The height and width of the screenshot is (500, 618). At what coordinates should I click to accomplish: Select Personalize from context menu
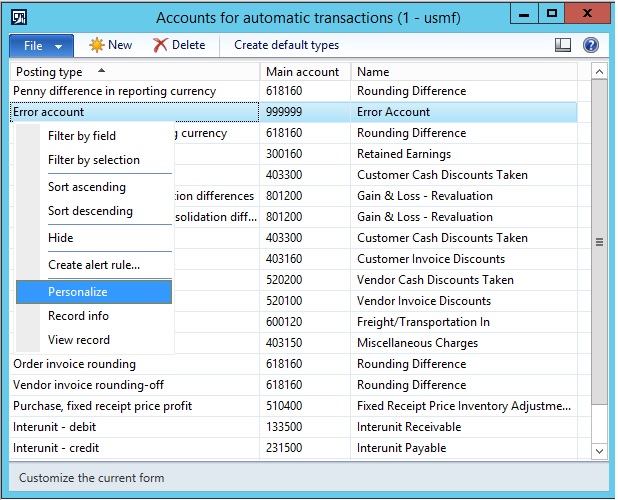(x=78, y=292)
